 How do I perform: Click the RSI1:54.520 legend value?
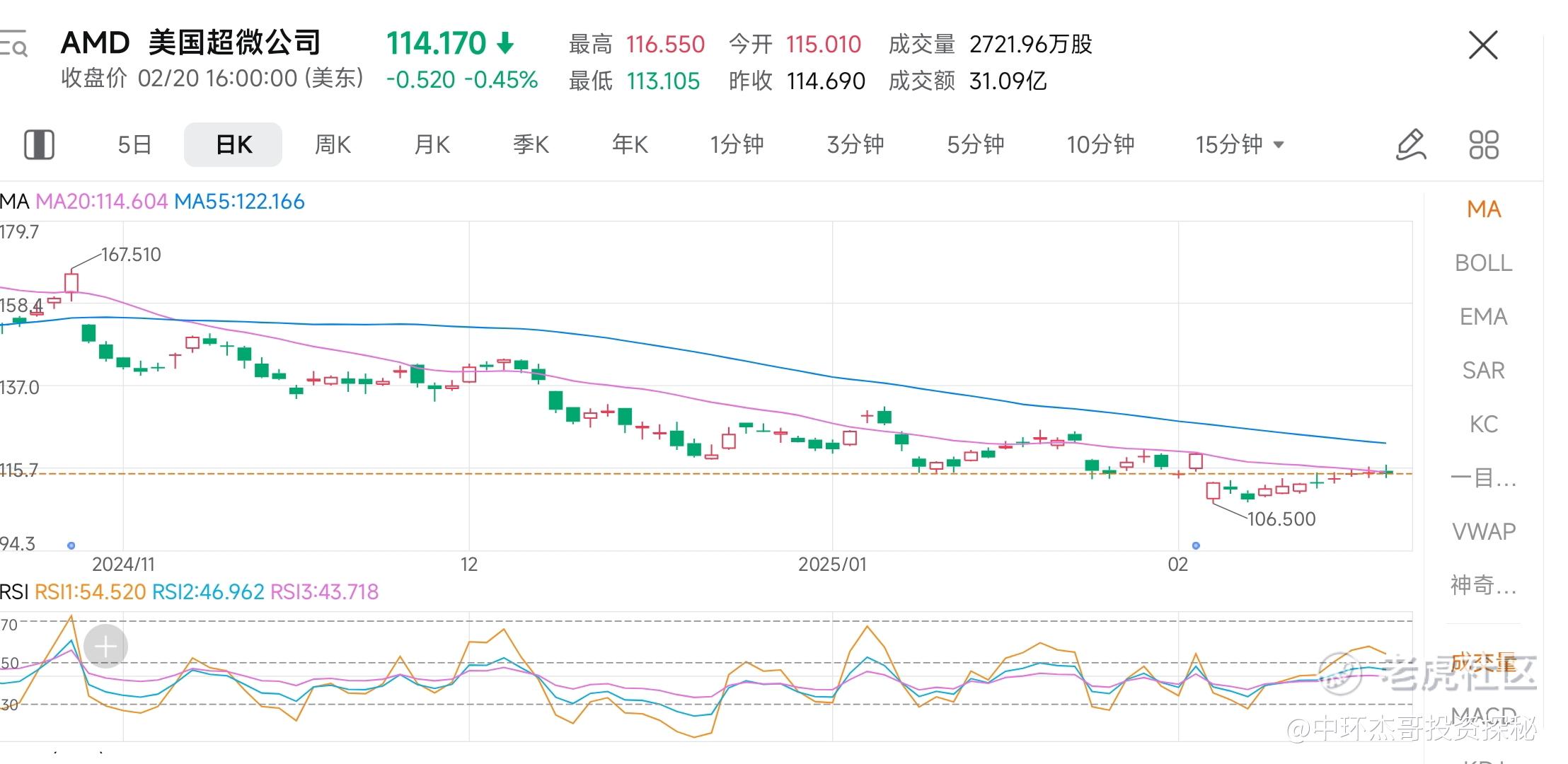tap(90, 592)
